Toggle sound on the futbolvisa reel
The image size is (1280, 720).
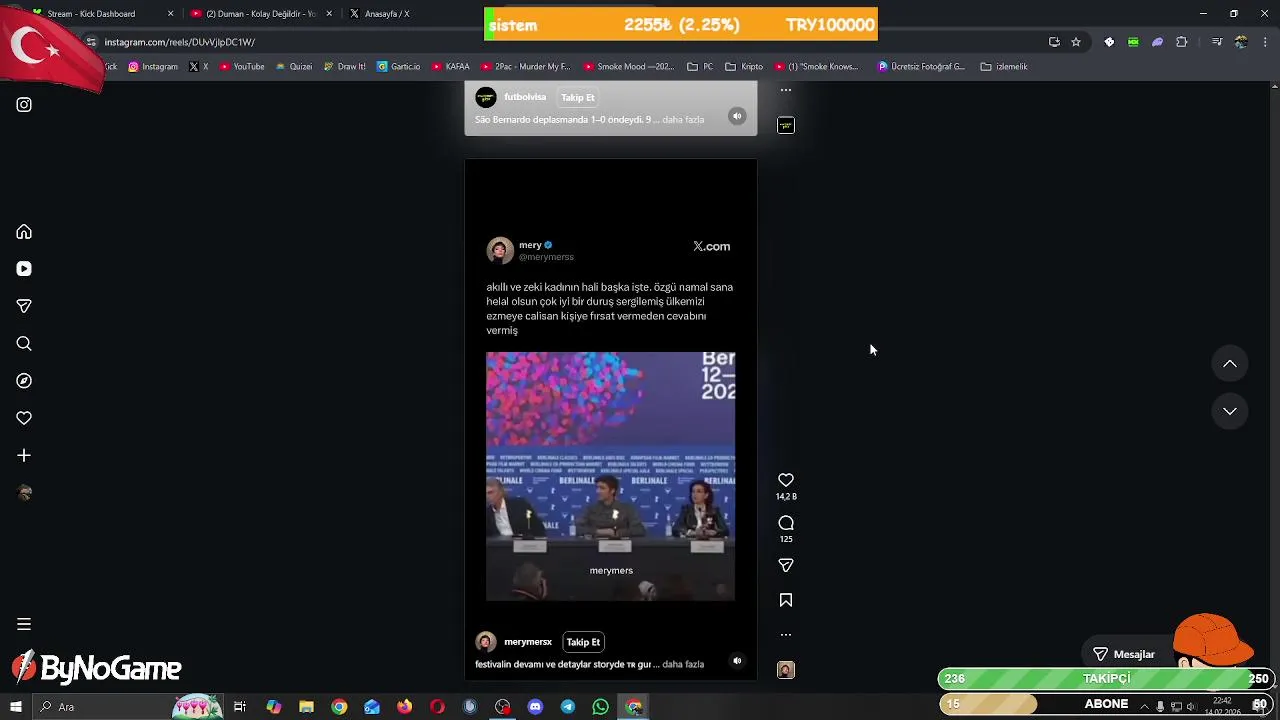[737, 116]
